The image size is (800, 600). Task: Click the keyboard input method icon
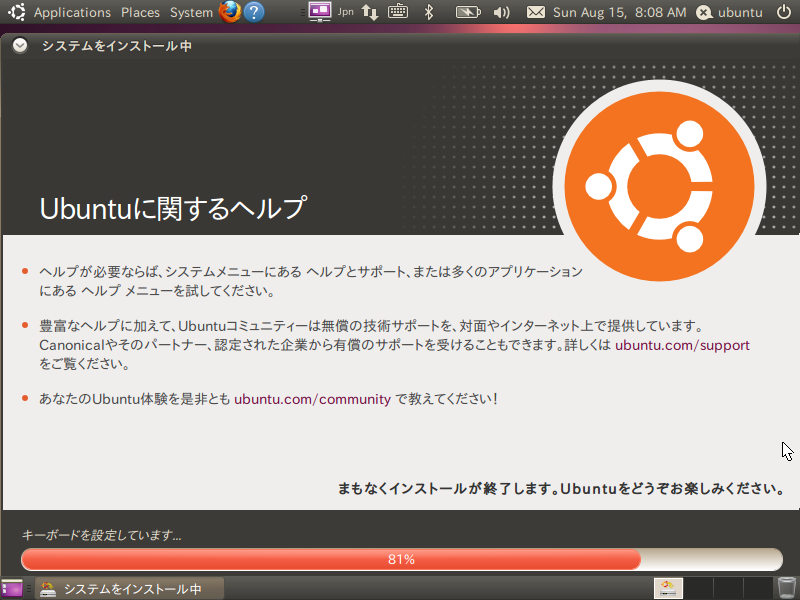tap(397, 12)
